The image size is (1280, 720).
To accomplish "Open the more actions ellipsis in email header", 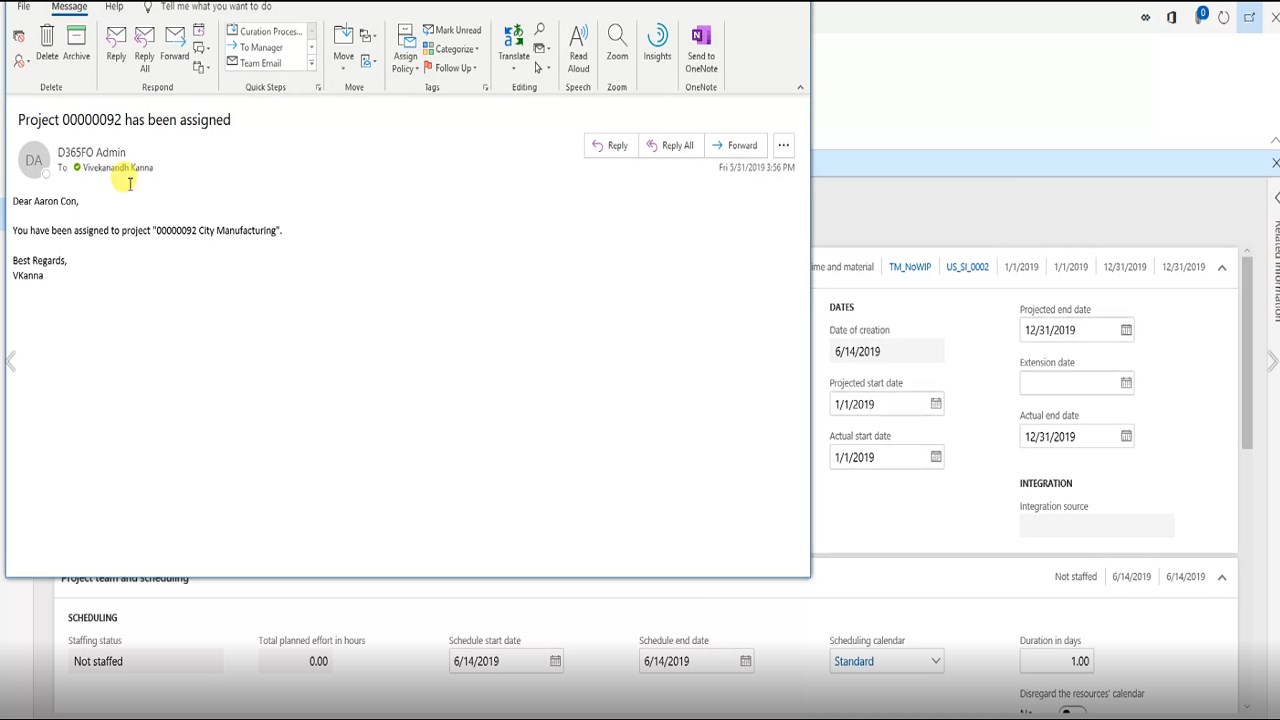I will point(784,145).
